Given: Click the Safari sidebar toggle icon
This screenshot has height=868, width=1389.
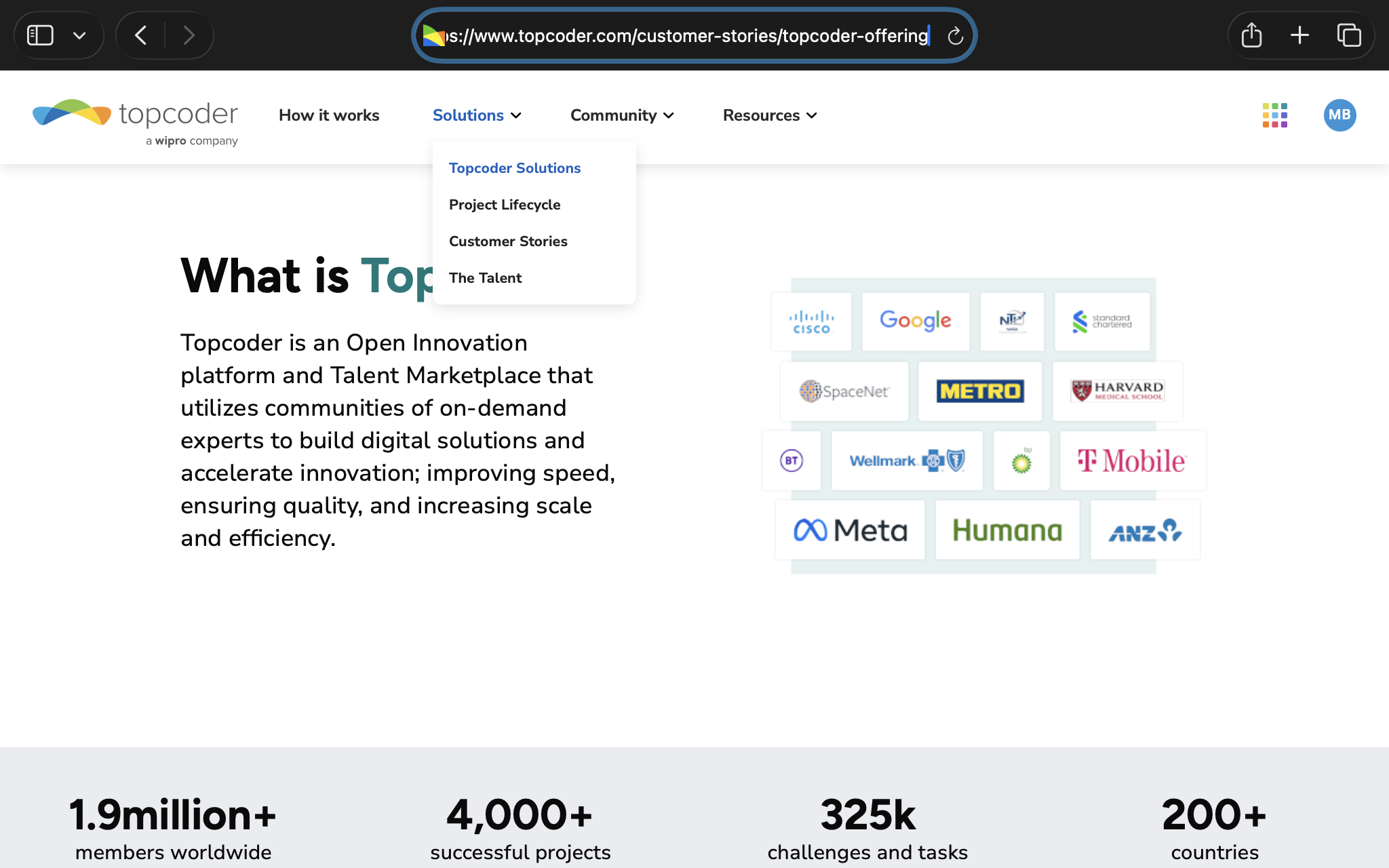Looking at the screenshot, I should 40,35.
